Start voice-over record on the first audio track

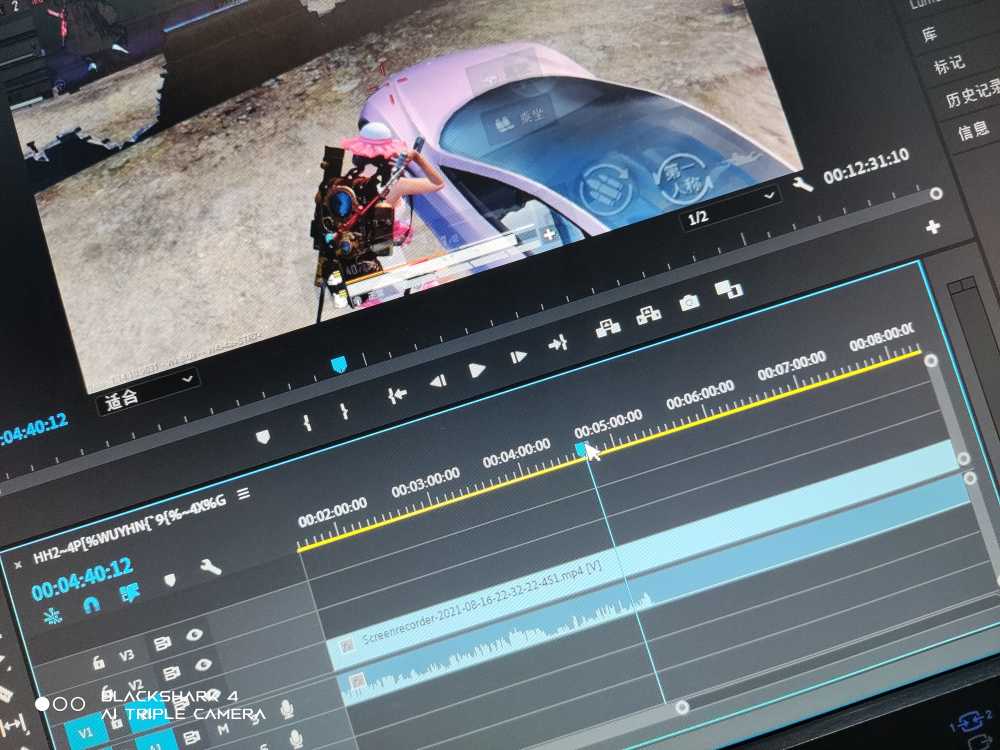pos(287,709)
